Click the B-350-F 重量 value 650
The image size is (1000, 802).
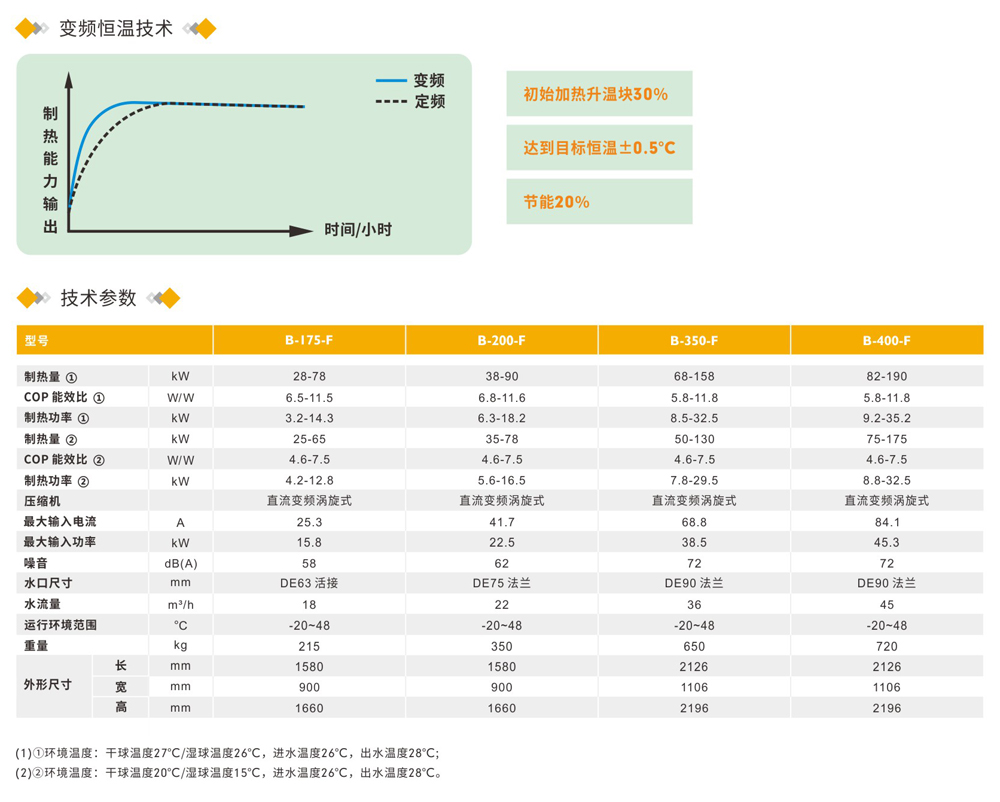tap(694, 646)
